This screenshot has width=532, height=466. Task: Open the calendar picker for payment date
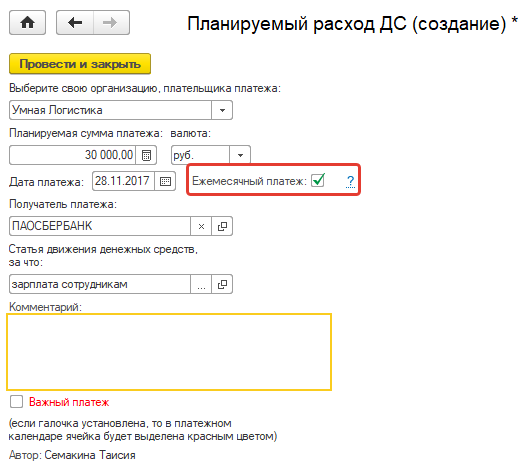pyautogui.click(x=165, y=181)
